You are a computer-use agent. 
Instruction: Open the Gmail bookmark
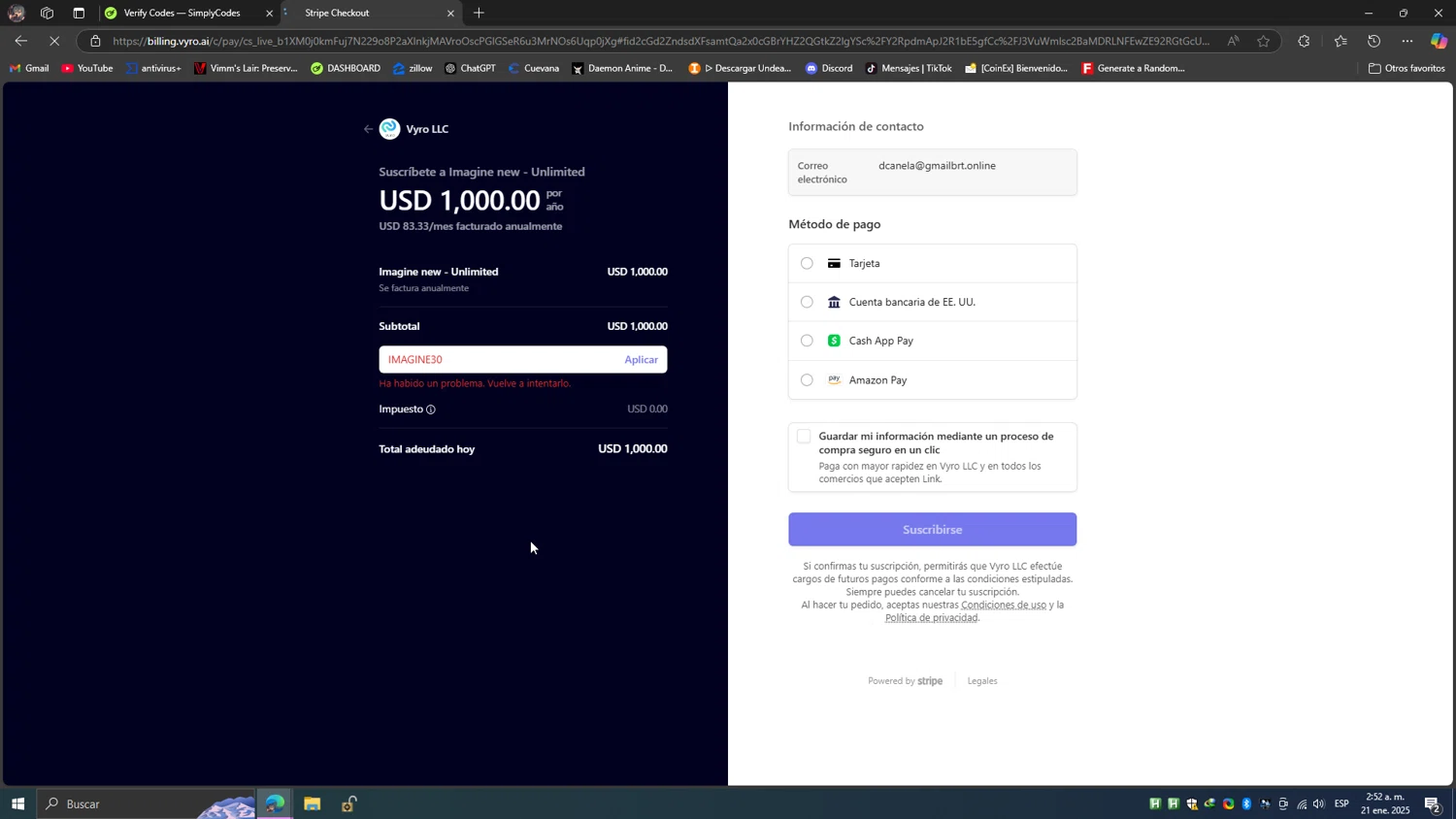29,68
